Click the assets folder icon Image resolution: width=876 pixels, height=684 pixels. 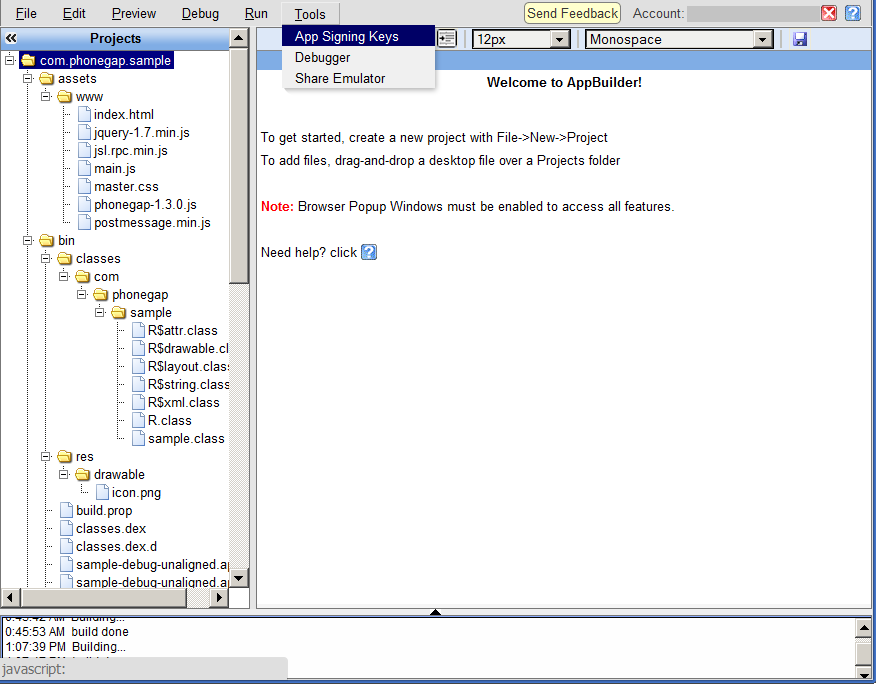(46, 78)
